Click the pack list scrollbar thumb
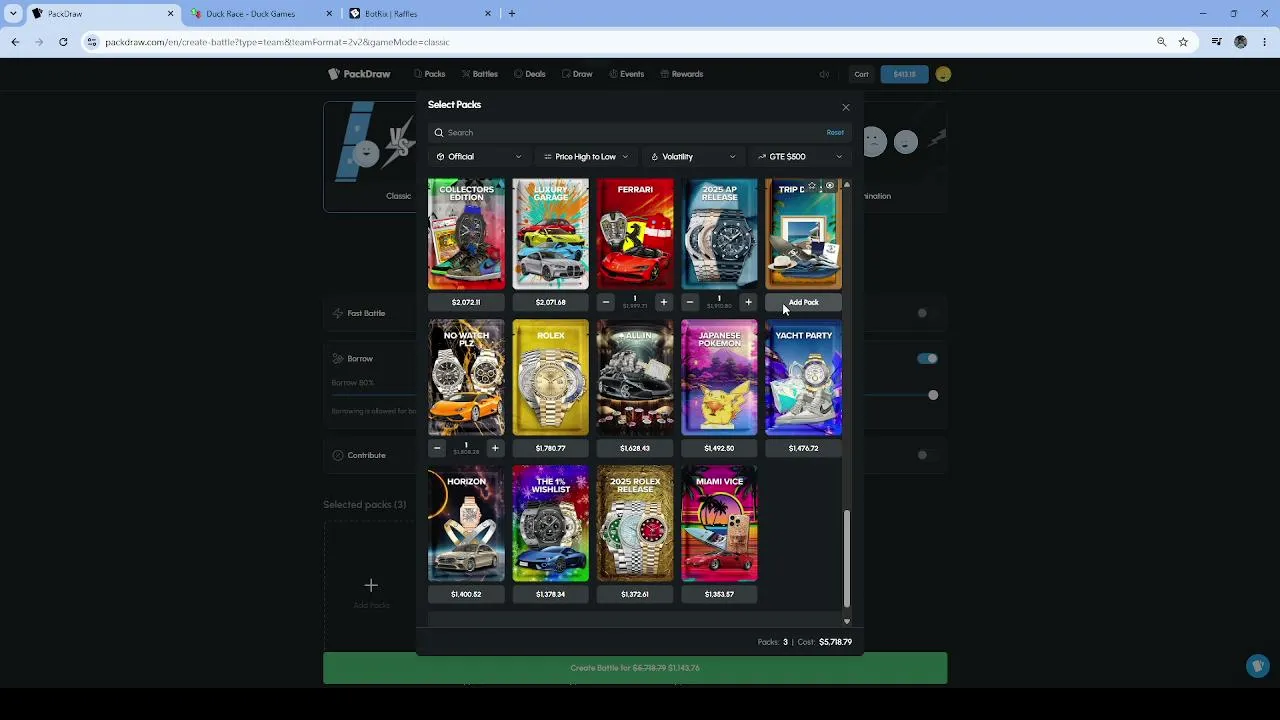Image resolution: width=1280 pixels, height=720 pixels. [847, 558]
